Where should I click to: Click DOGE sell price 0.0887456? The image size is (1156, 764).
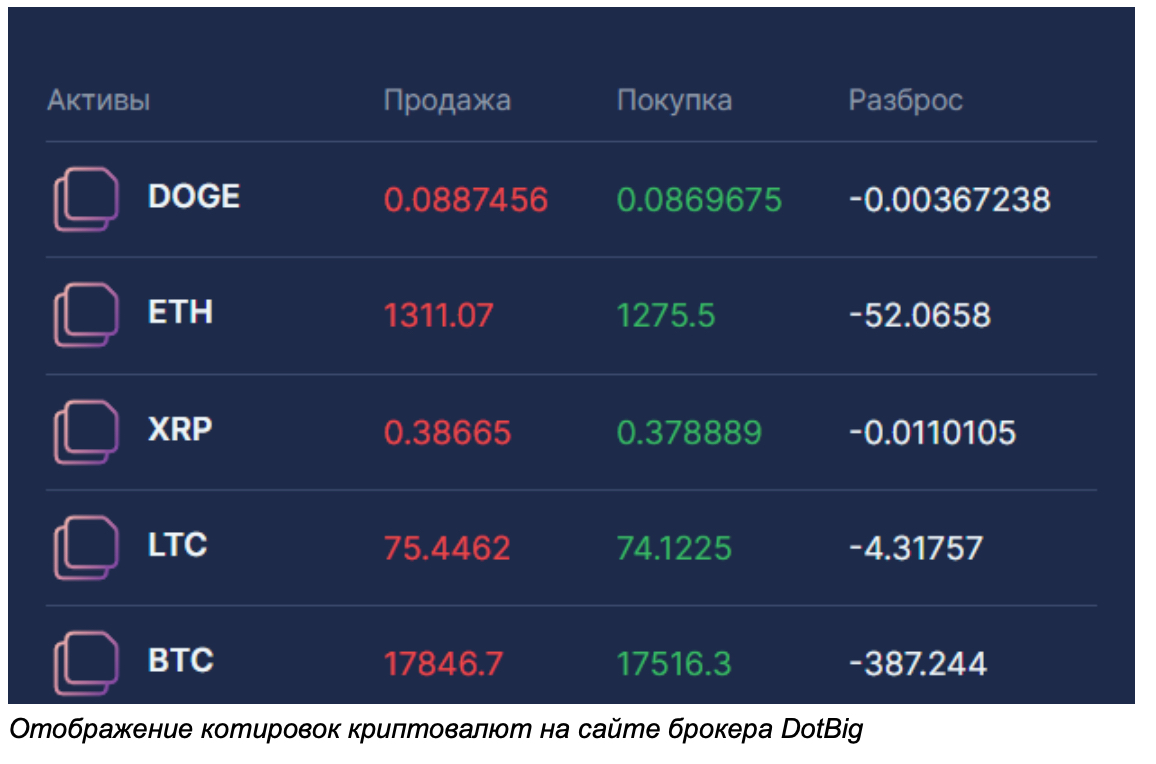pos(466,200)
